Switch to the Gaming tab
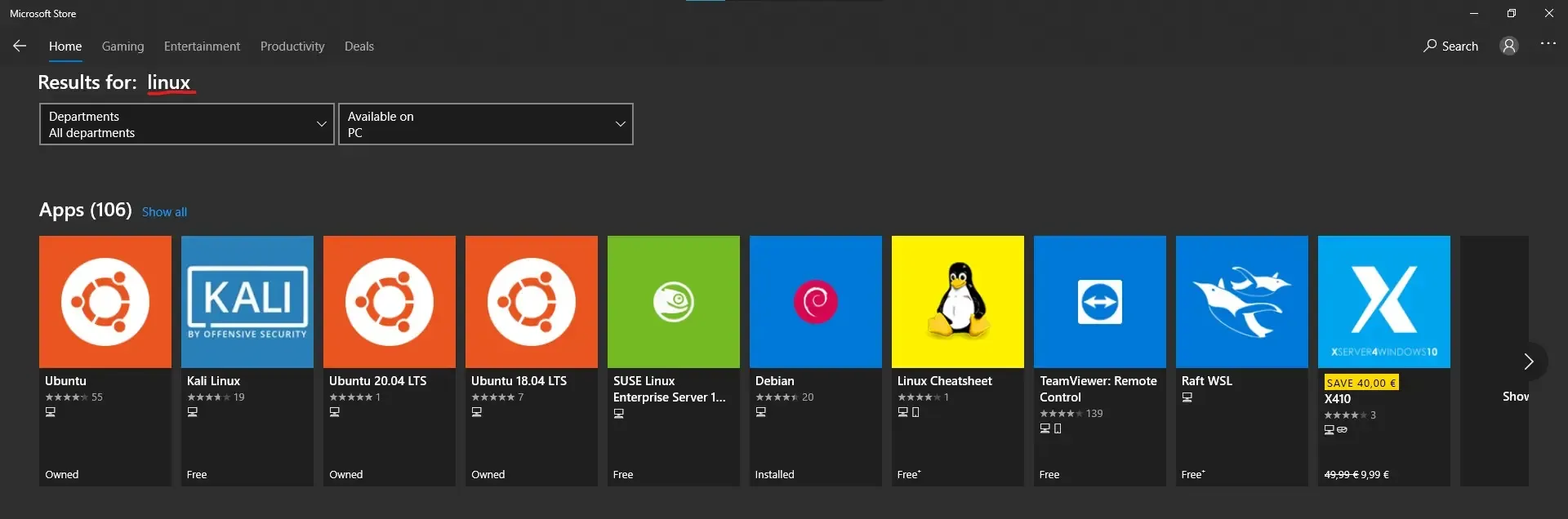The image size is (1568, 519). point(122,47)
